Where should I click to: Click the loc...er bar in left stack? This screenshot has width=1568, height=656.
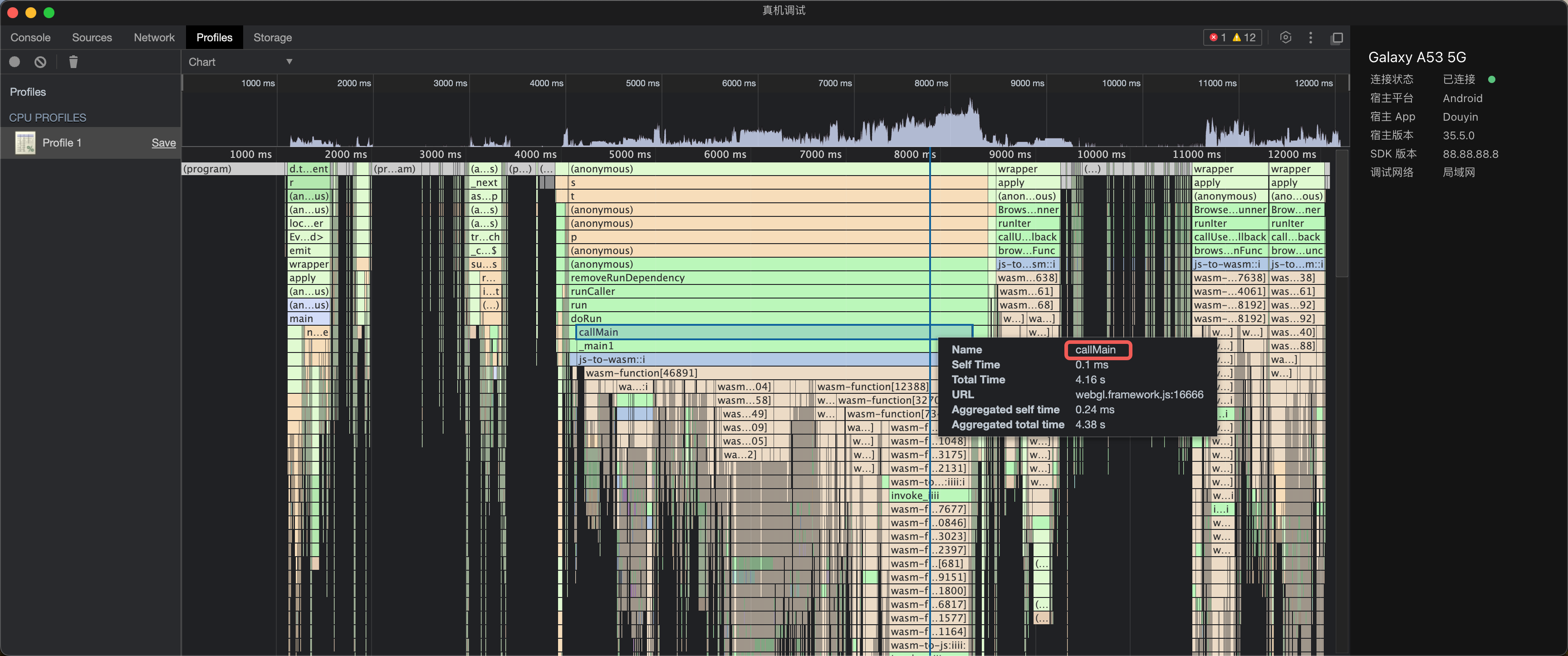[x=309, y=223]
